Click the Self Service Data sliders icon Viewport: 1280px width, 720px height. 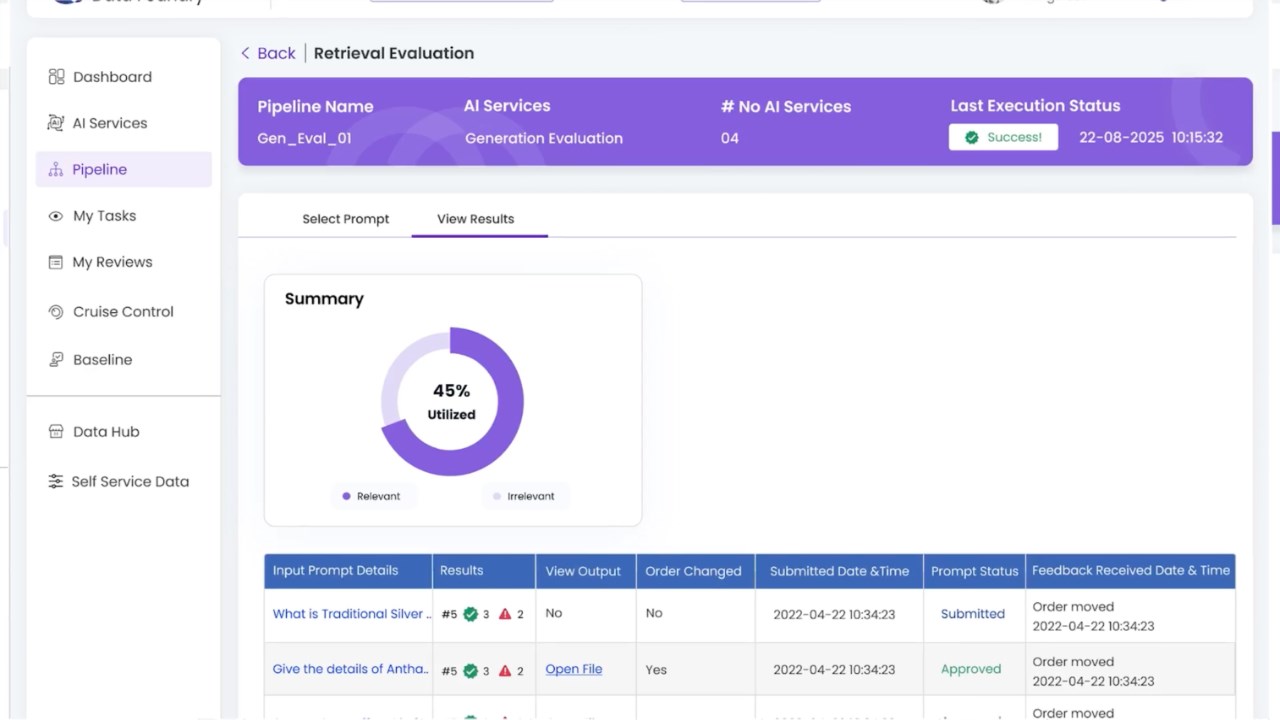pyautogui.click(x=56, y=481)
